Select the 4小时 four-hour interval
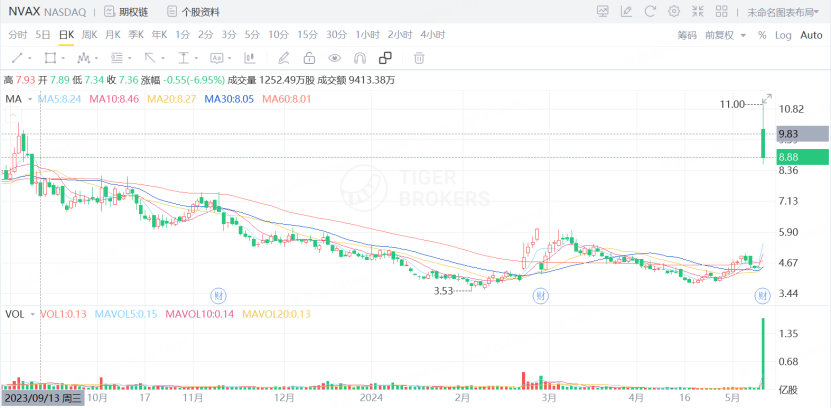This screenshot has height=408, width=831. click(432, 35)
